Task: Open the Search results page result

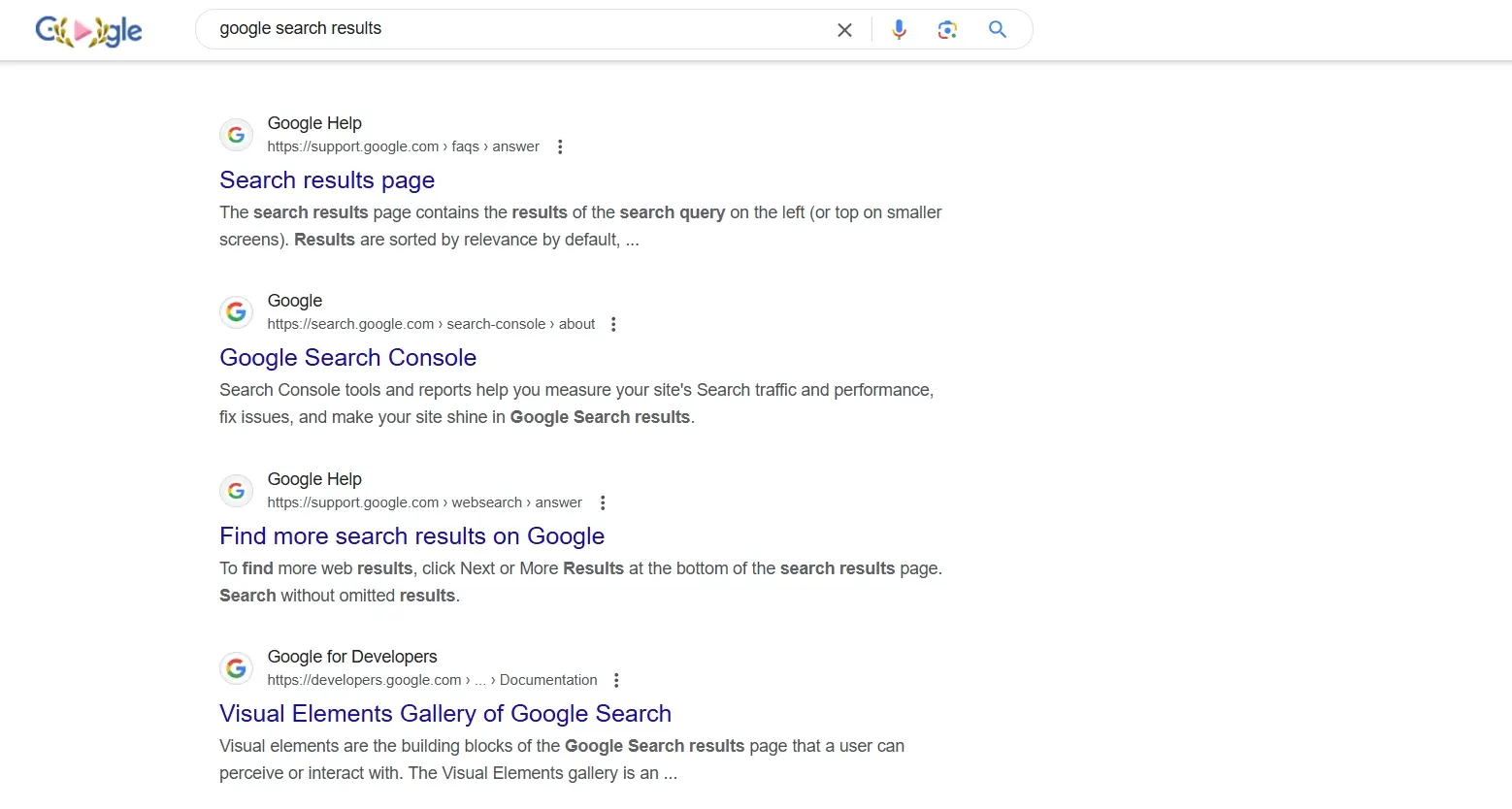Action: (x=327, y=180)
